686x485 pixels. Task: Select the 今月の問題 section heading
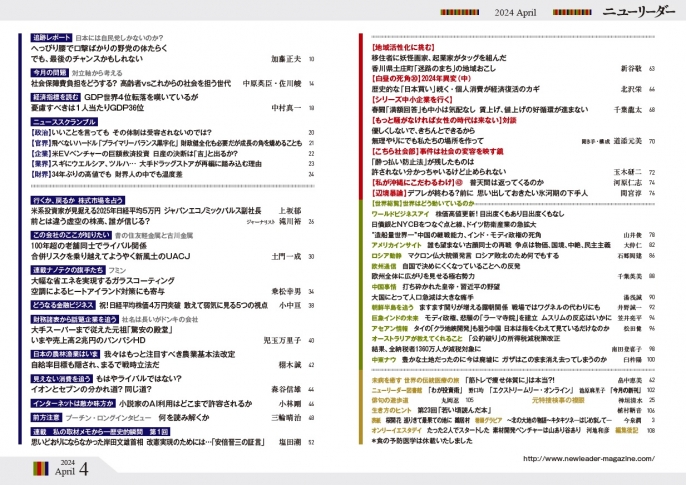(x=50, y=73)
